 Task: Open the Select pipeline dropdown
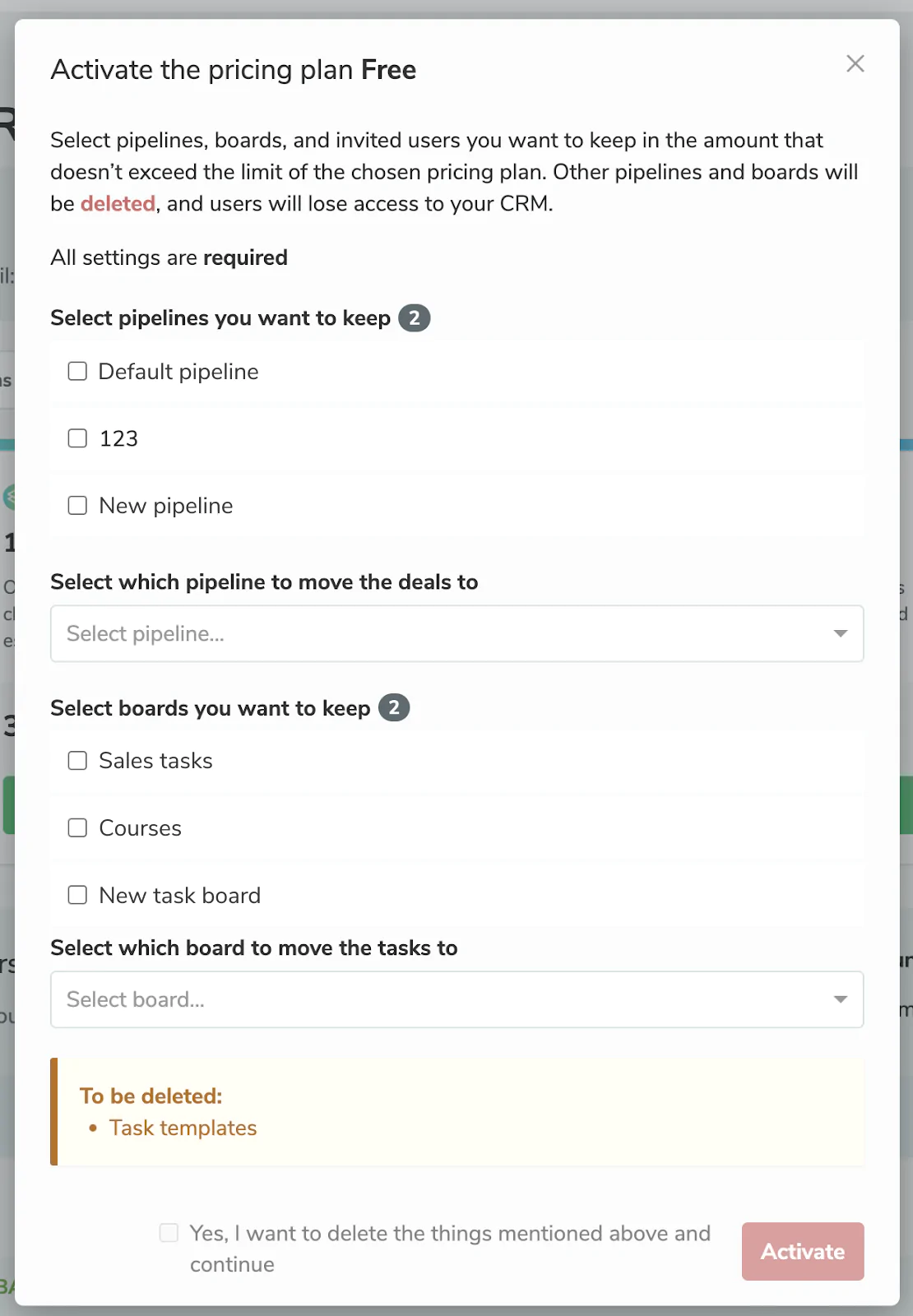457,633
